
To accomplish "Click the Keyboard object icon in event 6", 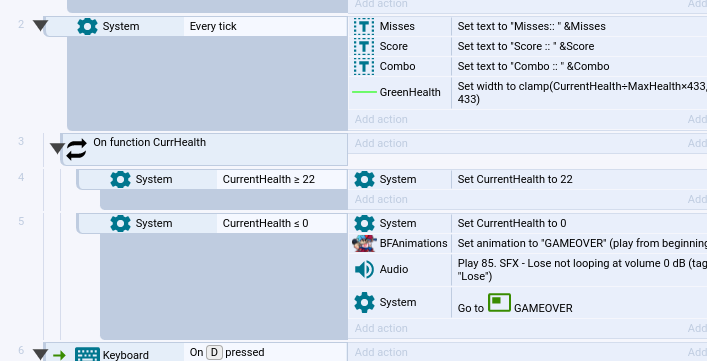I will click(x=87, y=354).
